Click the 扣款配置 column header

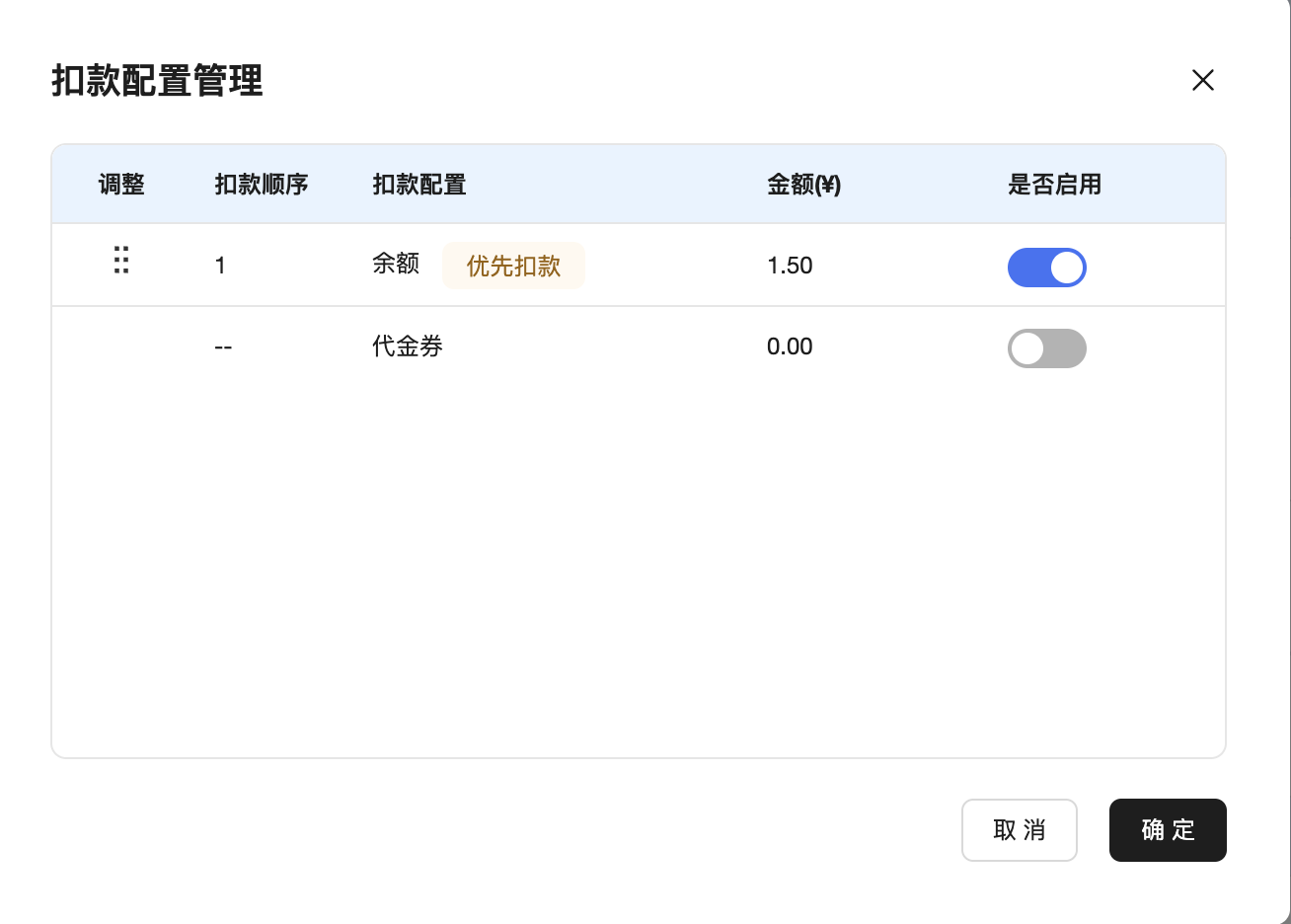pos(419,185)
